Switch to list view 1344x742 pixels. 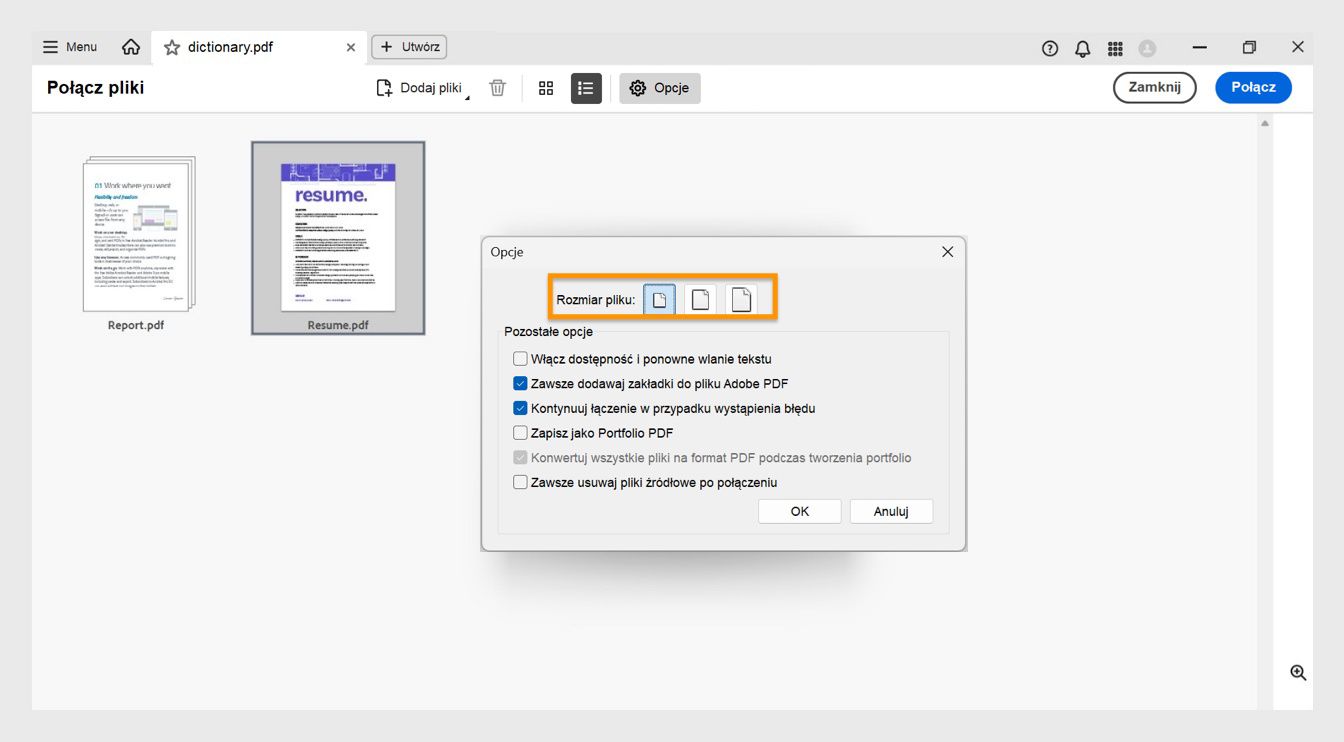586,88
